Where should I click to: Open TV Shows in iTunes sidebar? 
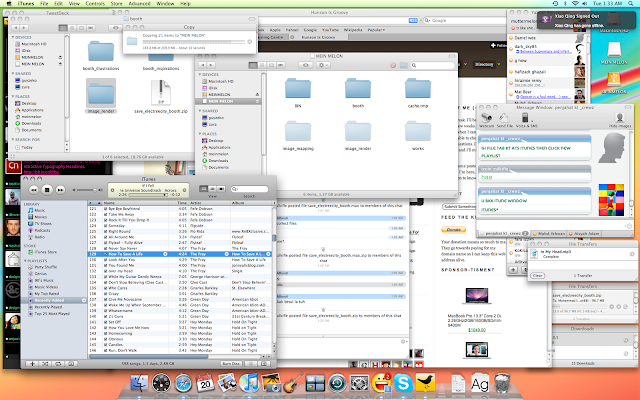coord(43,223)
